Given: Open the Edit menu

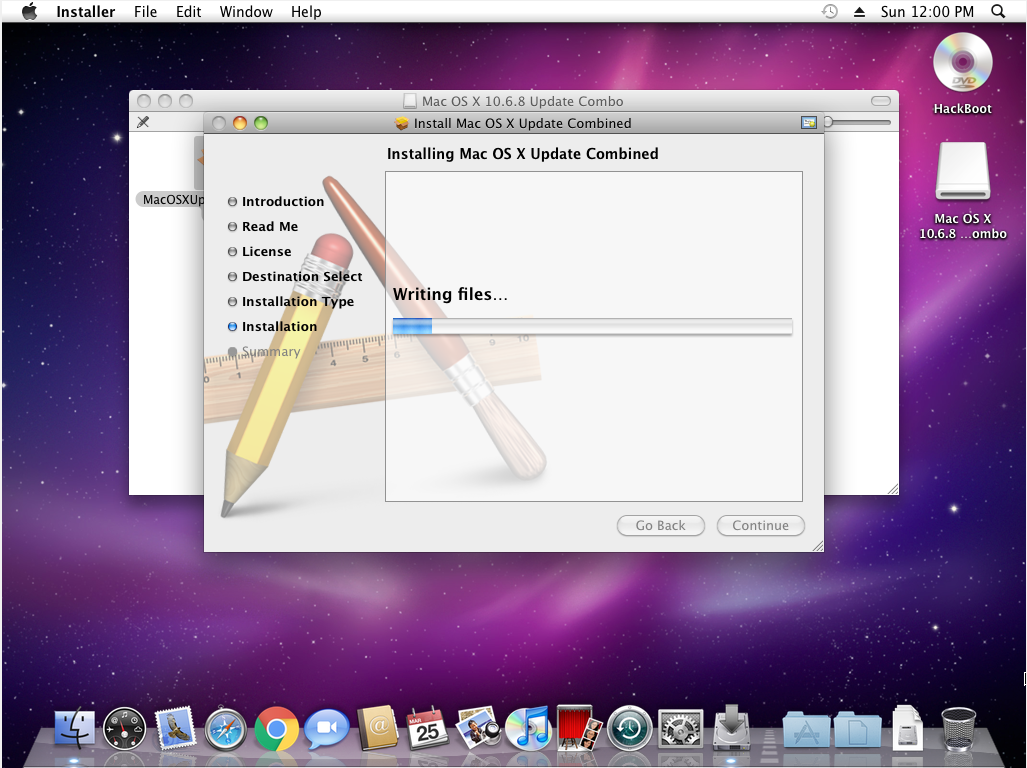Looking at the screenshot, I should [188, 11].
